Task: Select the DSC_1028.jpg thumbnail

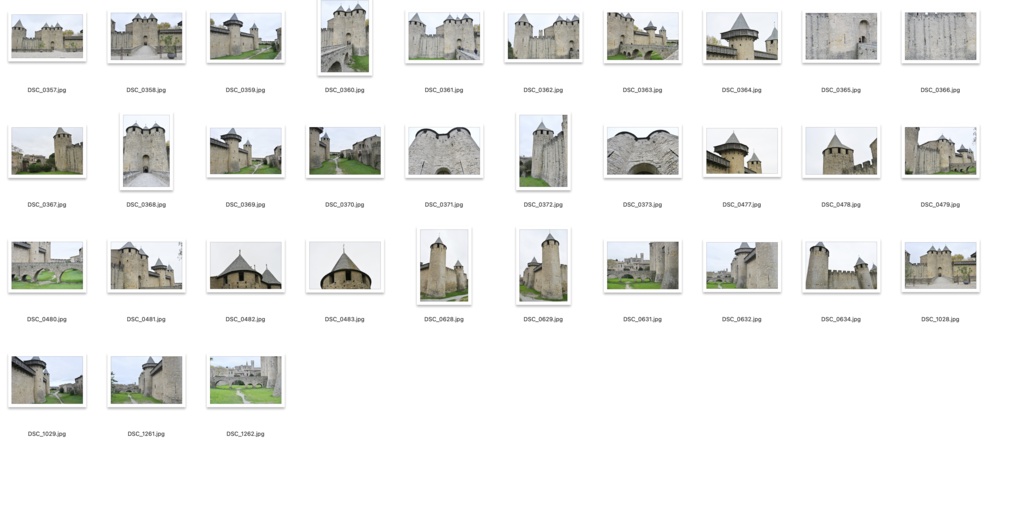Action: coord(940,266)
